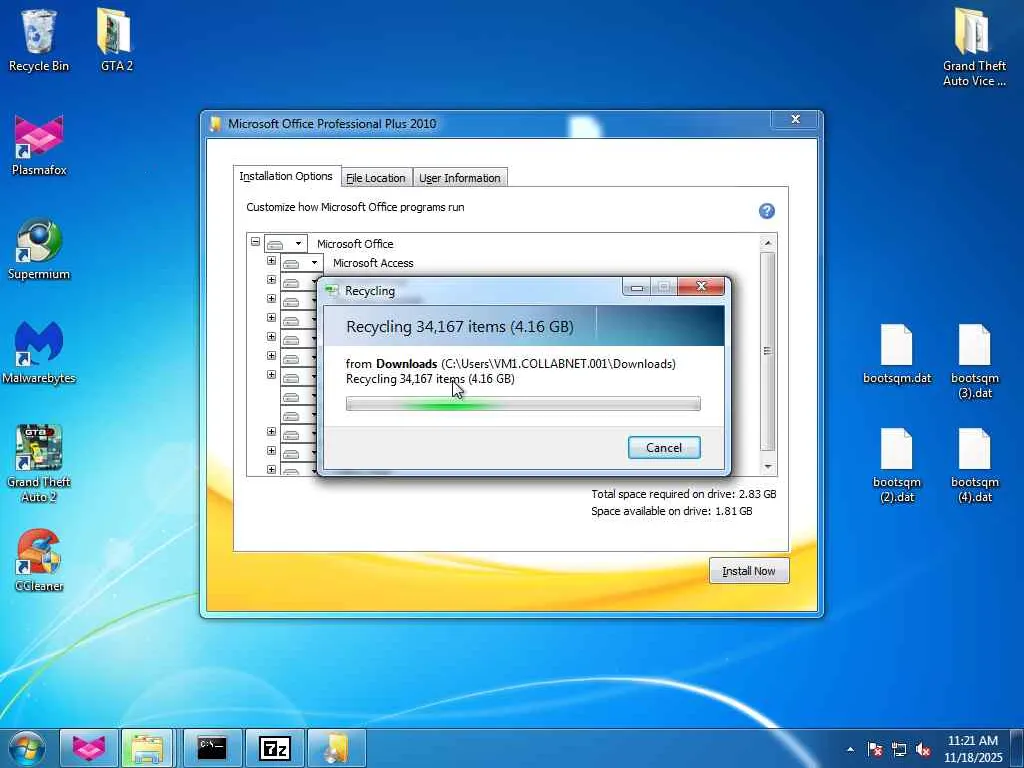
Task: Select Microsoft Office tree label
Action: [x=355, y=244]
